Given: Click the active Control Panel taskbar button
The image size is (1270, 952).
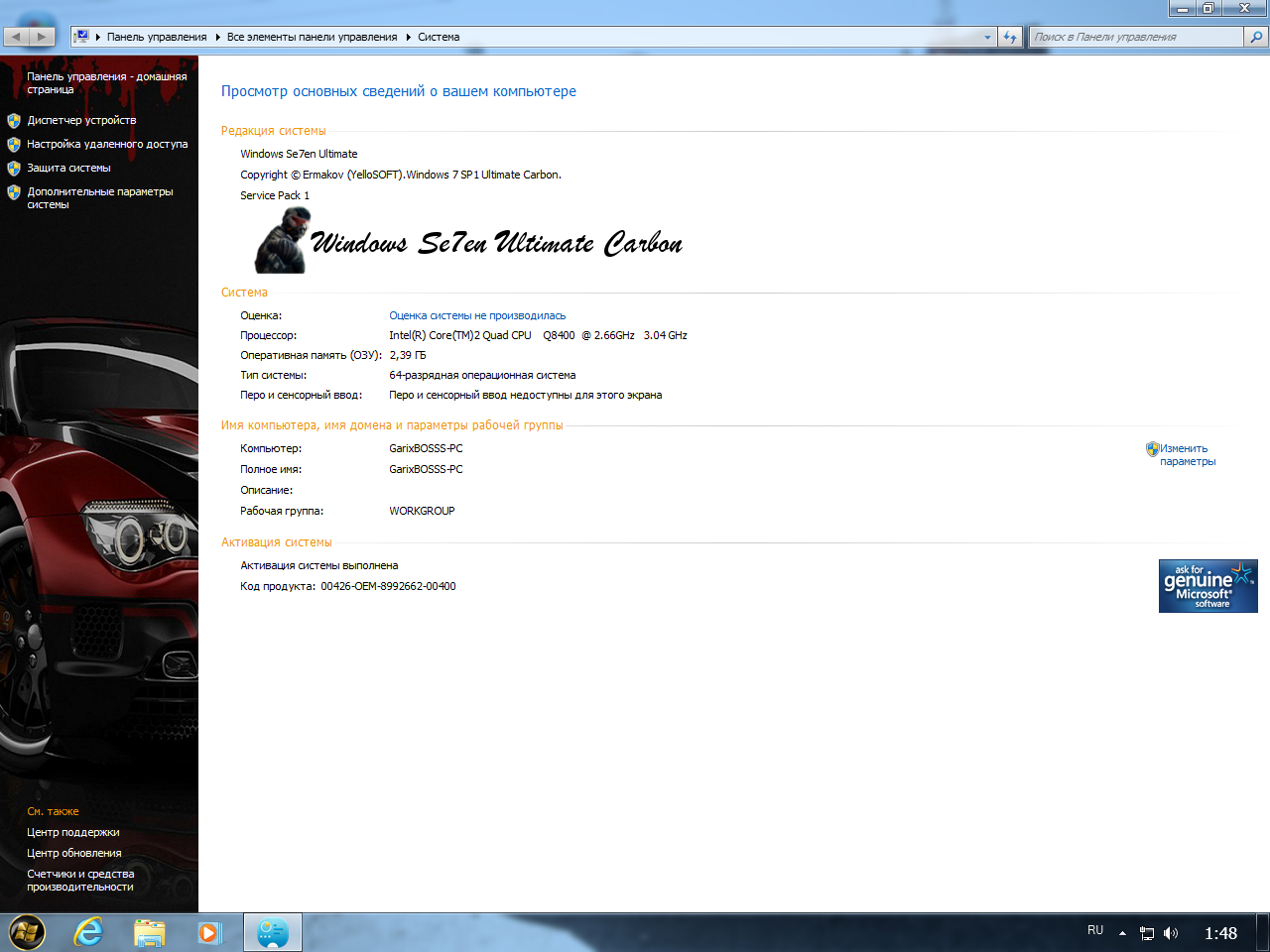Looking at the screenshot, I should (273, 932).
